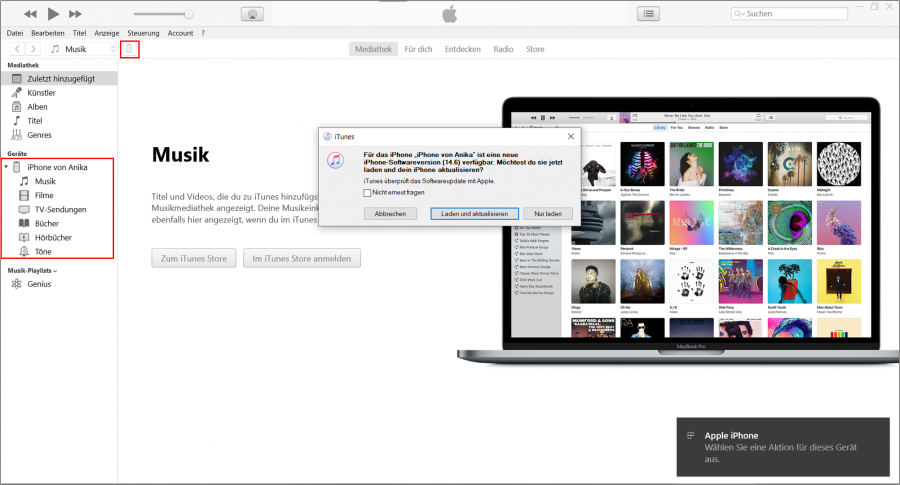This screenshot has width=900, height=485.
Task: Click the iPhone von Anika phone icon
Action: (17, 167)
